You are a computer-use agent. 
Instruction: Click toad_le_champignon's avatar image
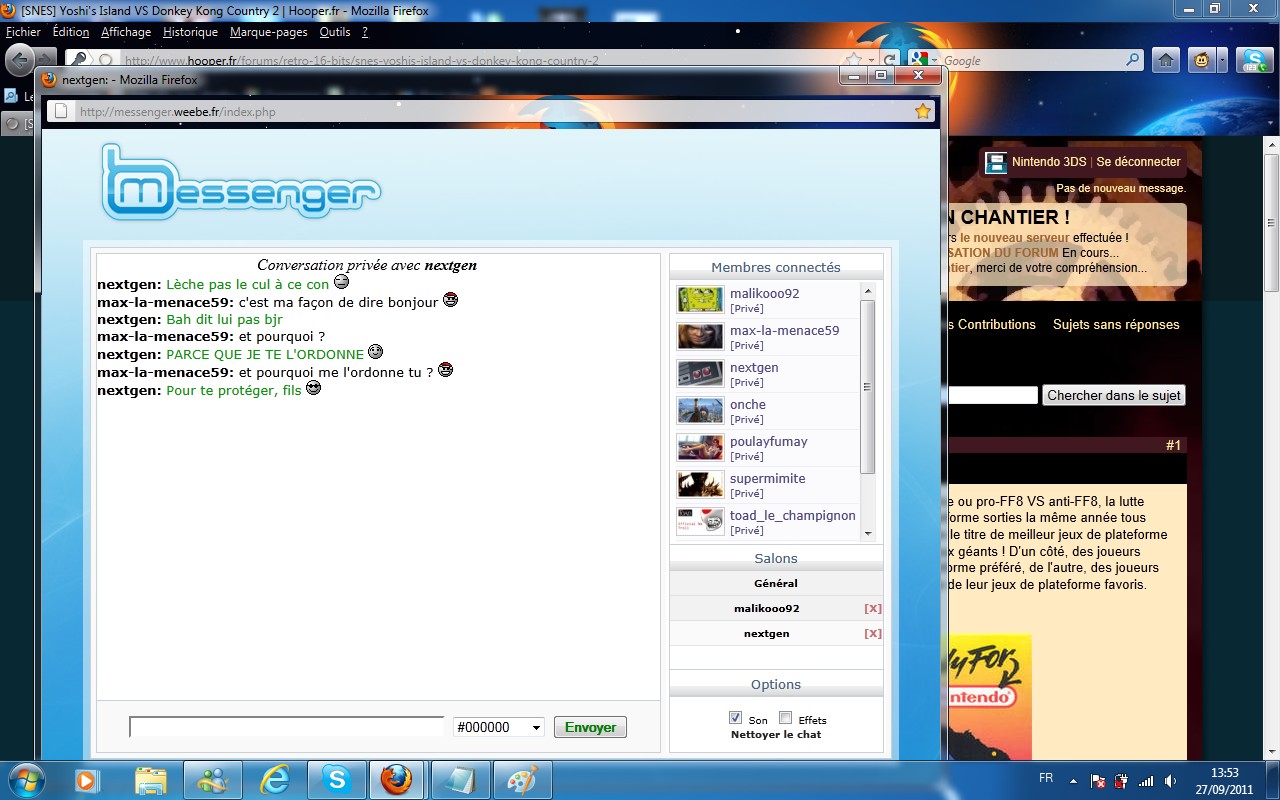700,522
